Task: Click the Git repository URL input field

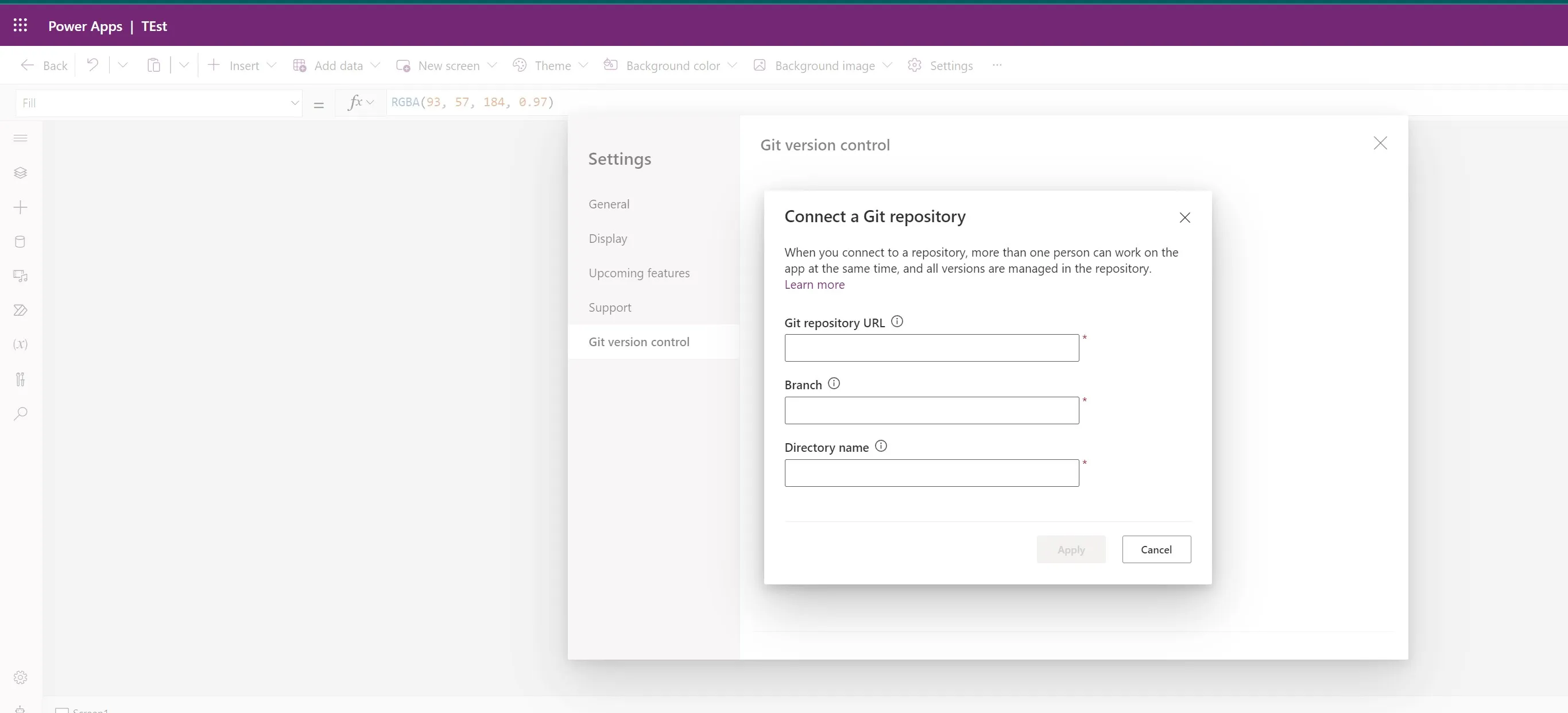Action: tap(931, 348)
